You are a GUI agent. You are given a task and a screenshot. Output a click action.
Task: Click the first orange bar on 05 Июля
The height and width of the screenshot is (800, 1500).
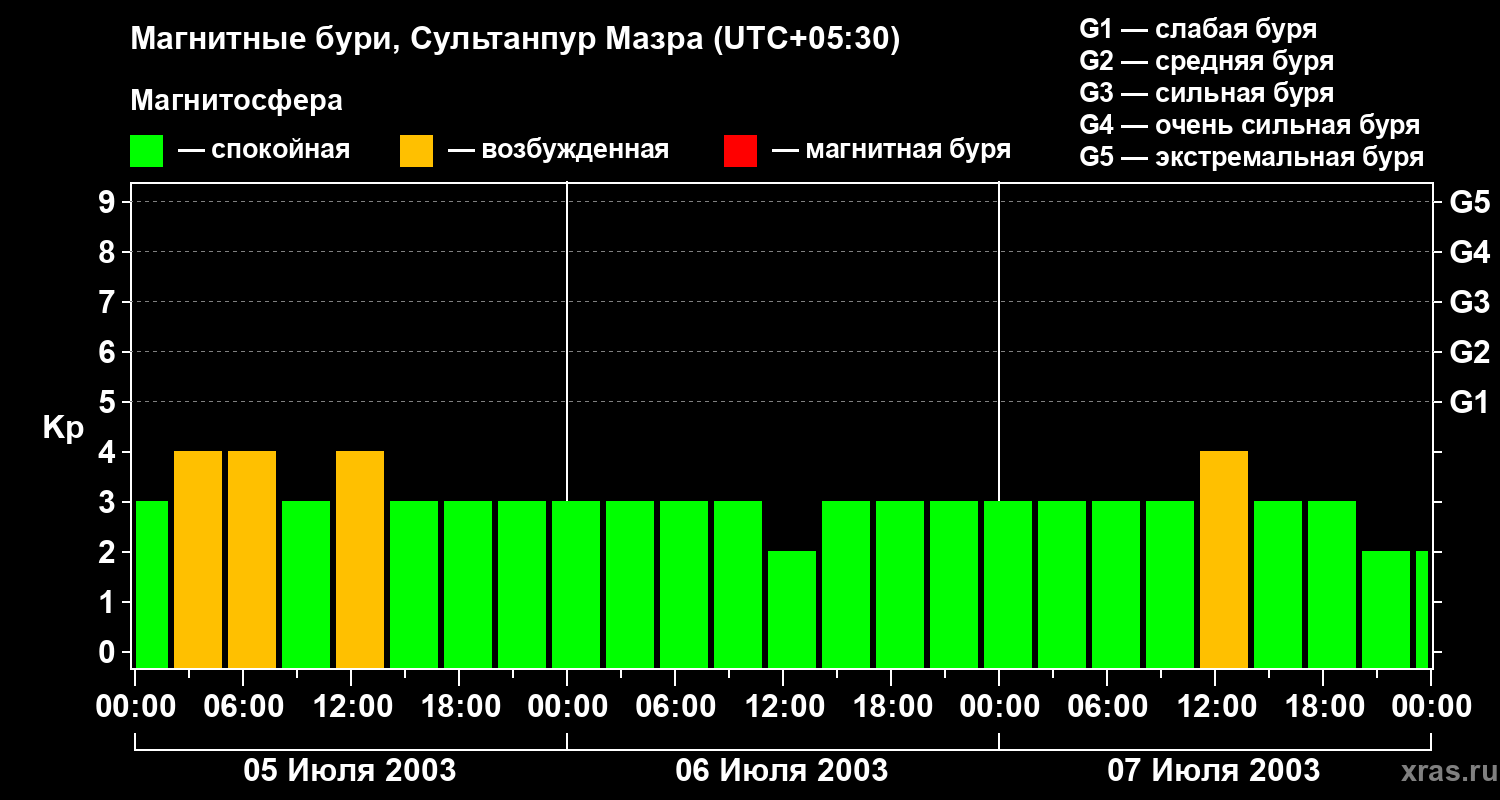(198, 560)
